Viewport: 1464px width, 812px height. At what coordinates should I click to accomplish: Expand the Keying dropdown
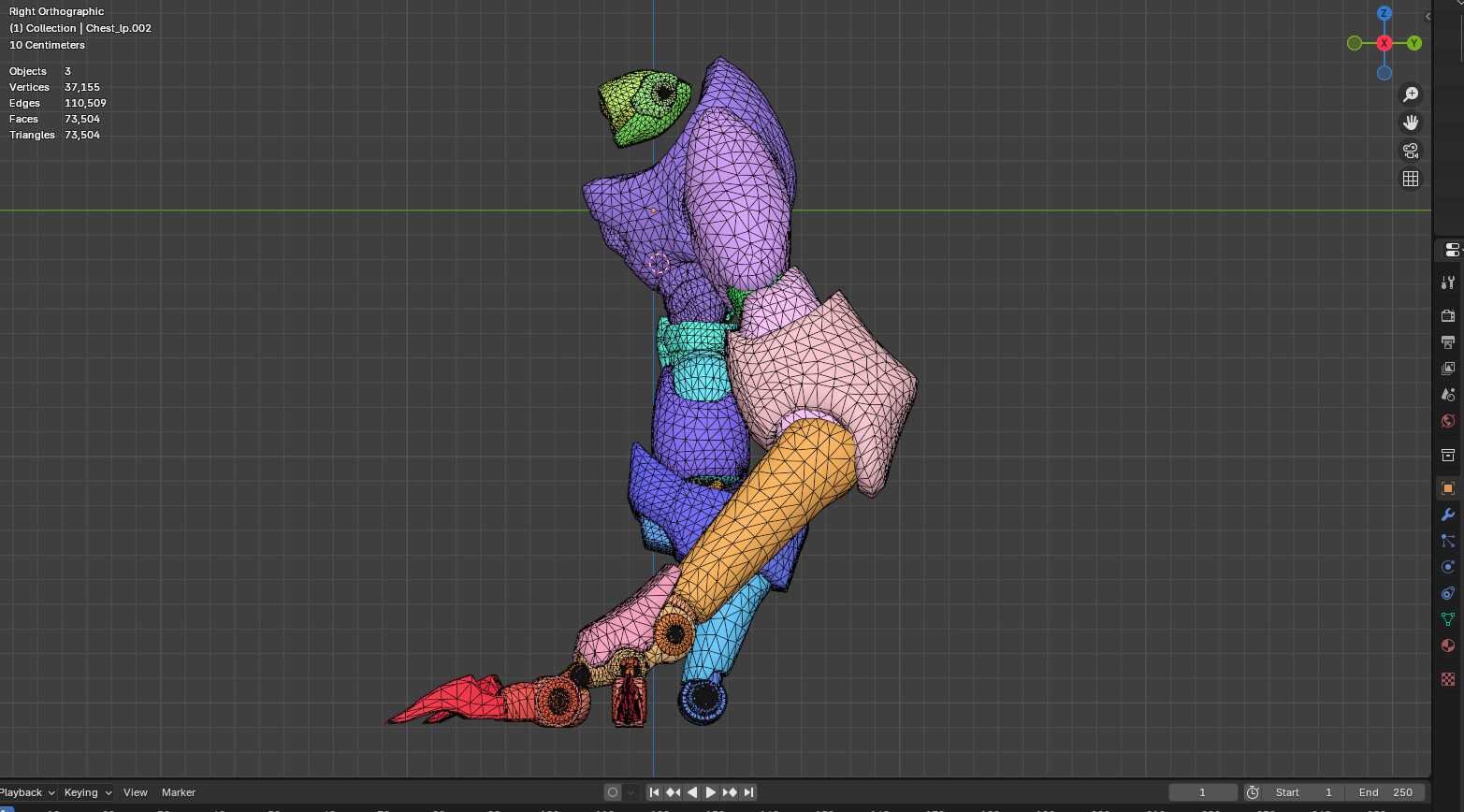(87, 792)
